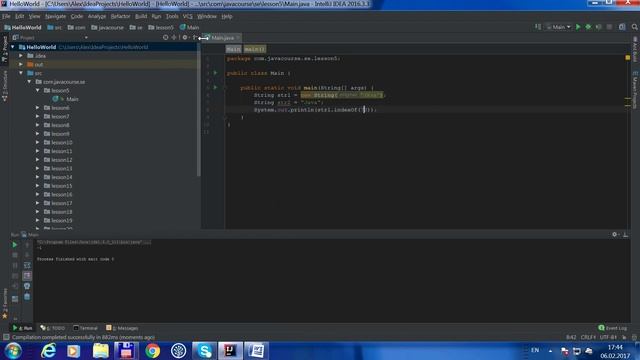Collapse the src folder
This screenshot has width=640, height=360.
[x=21, y=73]
